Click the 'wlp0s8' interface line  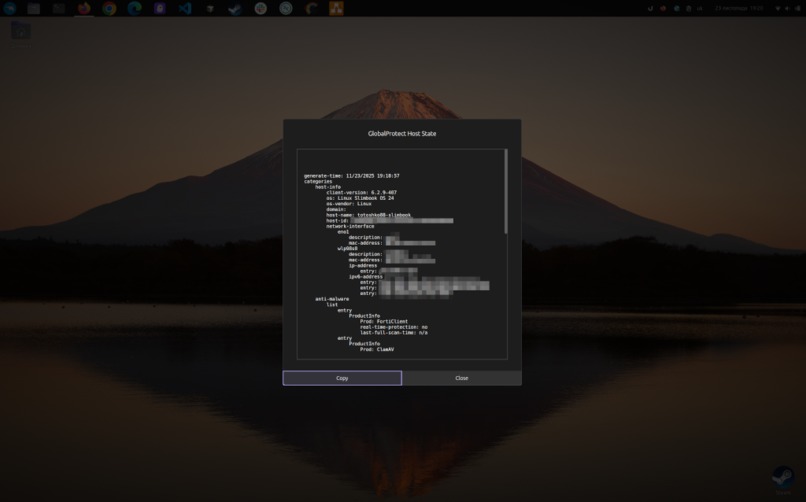pos(347,249)
